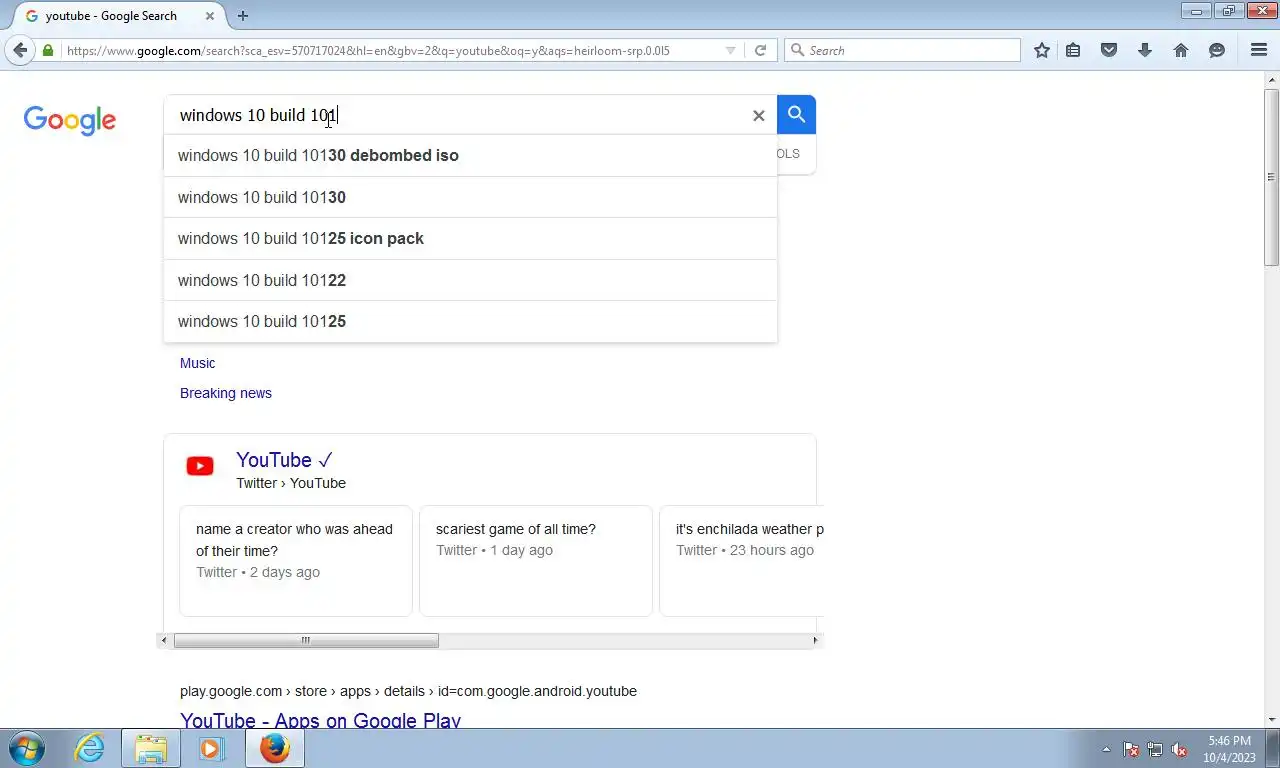Click the red YouTube play logo icon
The height and width of the screenshot is (768, 1280).
200,466
